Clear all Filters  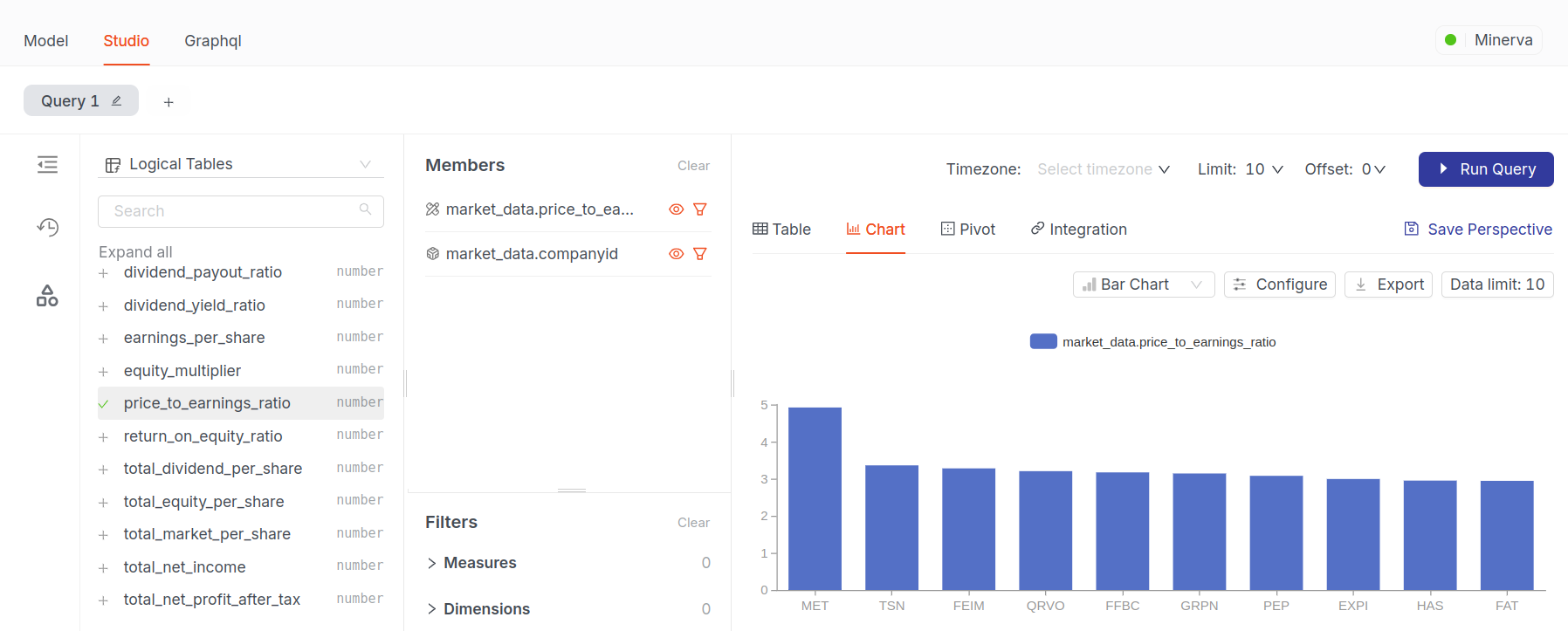point(693,523)
